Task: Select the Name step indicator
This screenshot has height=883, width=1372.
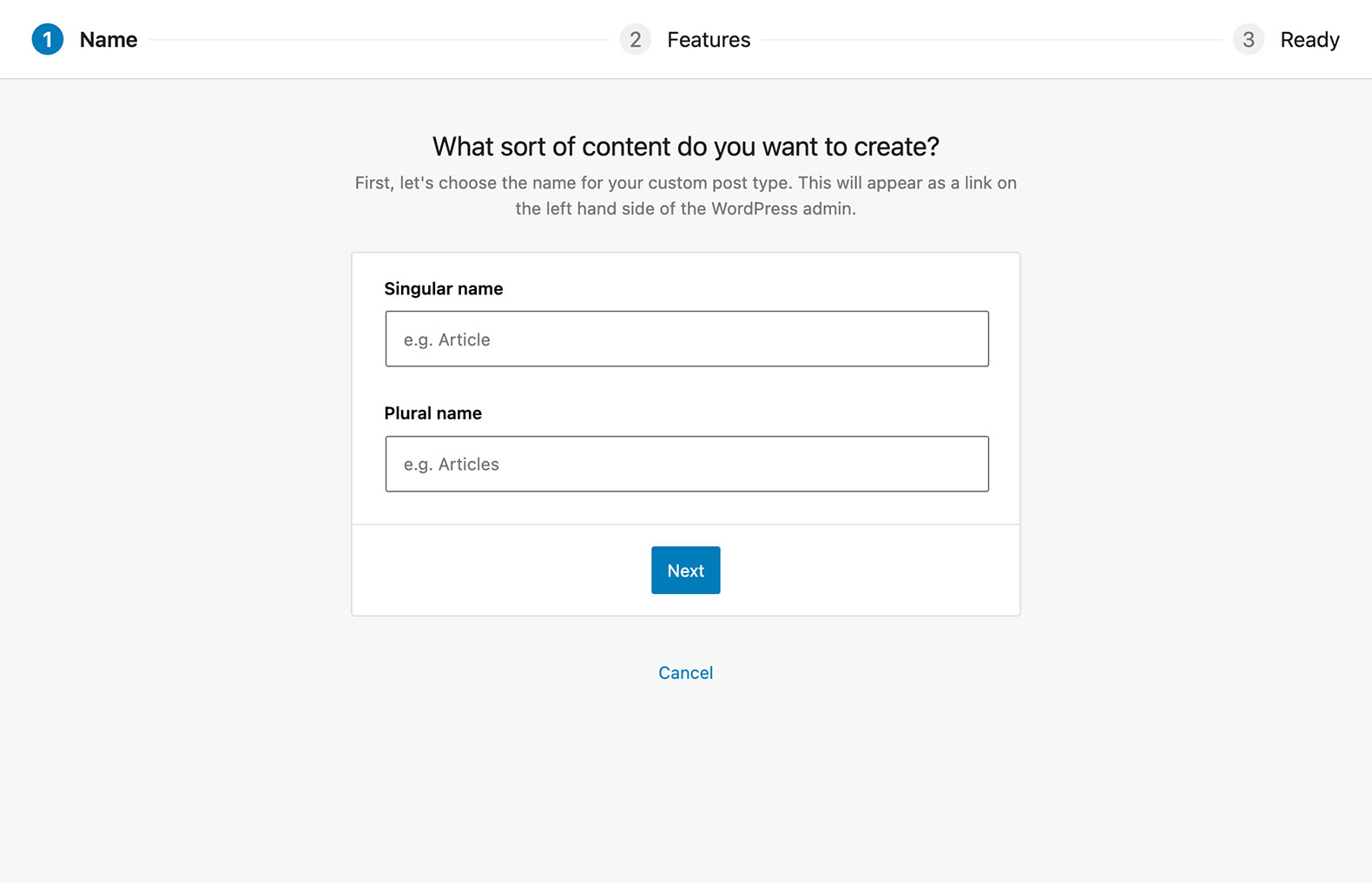Action: [108, 39]
